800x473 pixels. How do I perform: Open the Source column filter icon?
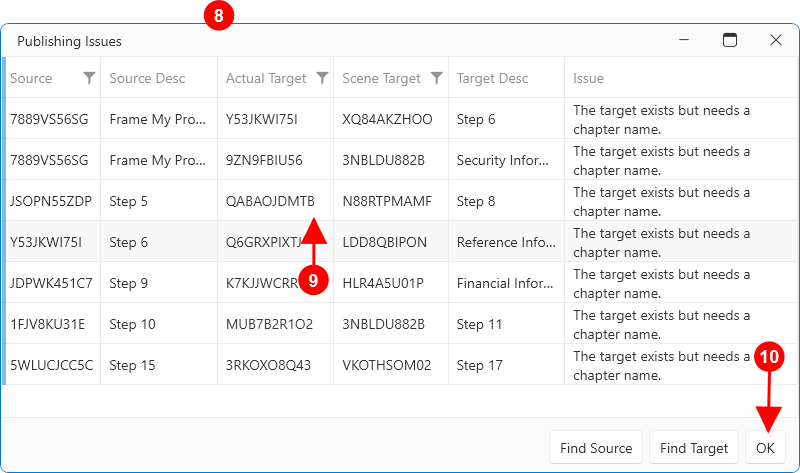(89, 78)
